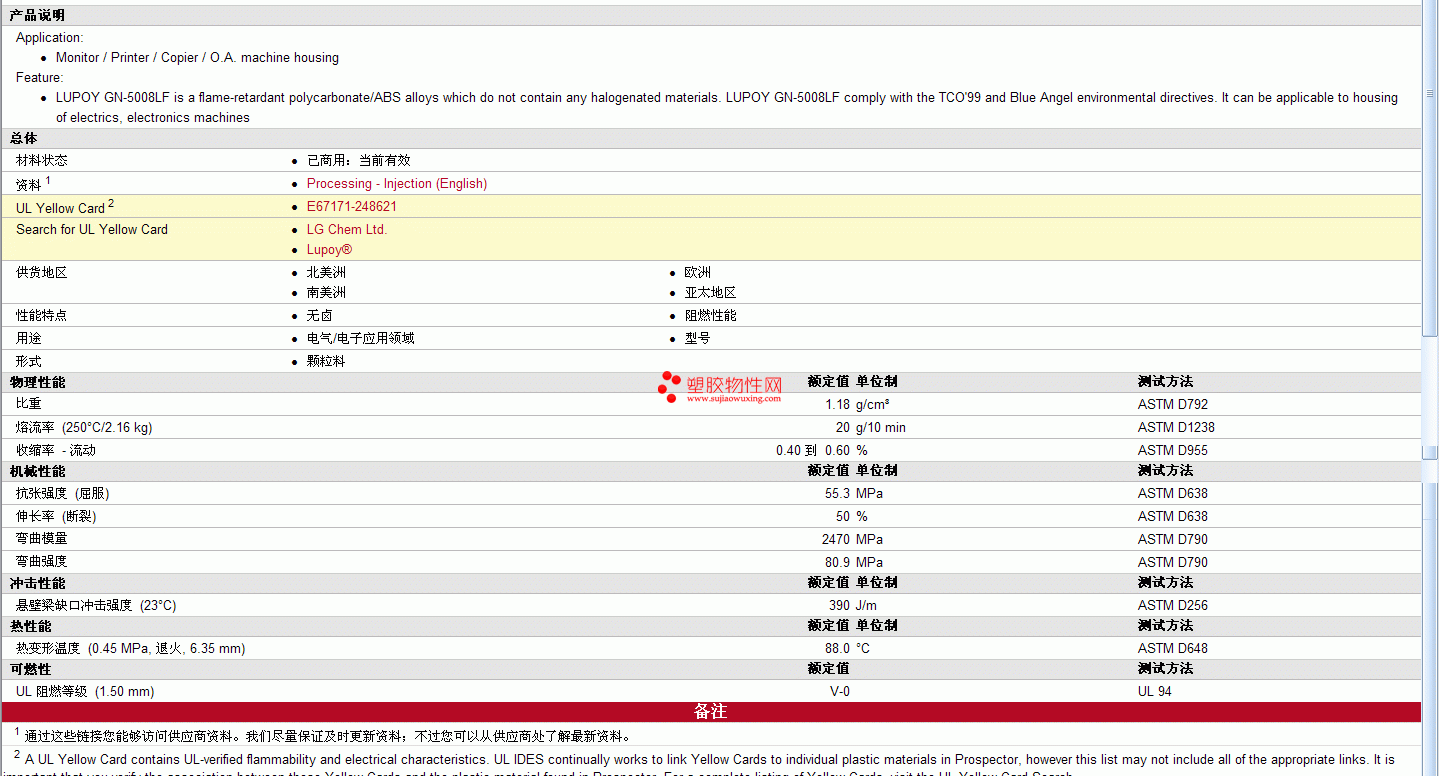1439x776 pixels.
Task: Click ASTM D790 in the 弯曲模量 row
Action: (x=1173, y=539)
